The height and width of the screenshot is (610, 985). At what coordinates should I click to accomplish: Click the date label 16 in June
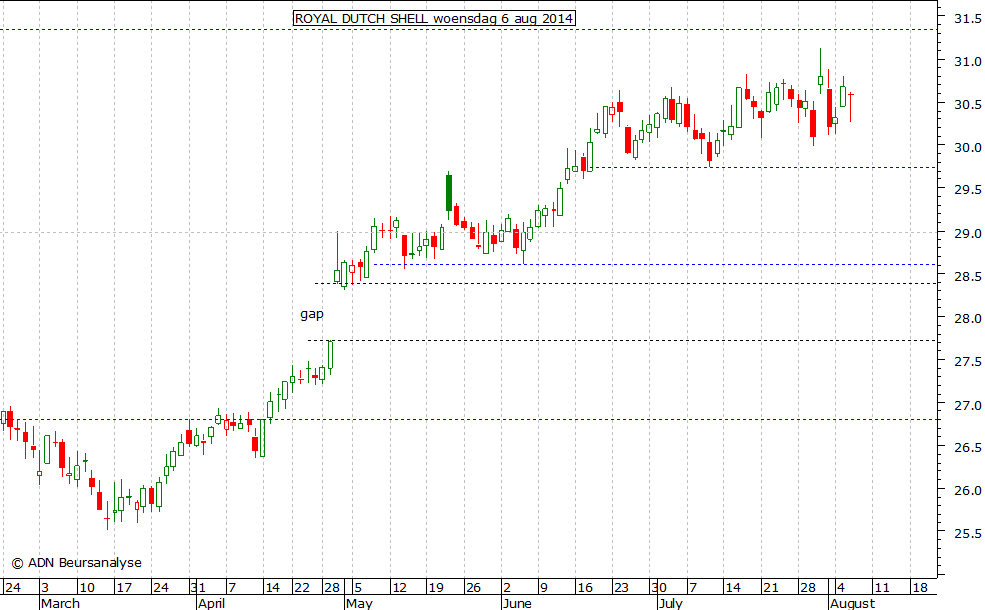585,588
